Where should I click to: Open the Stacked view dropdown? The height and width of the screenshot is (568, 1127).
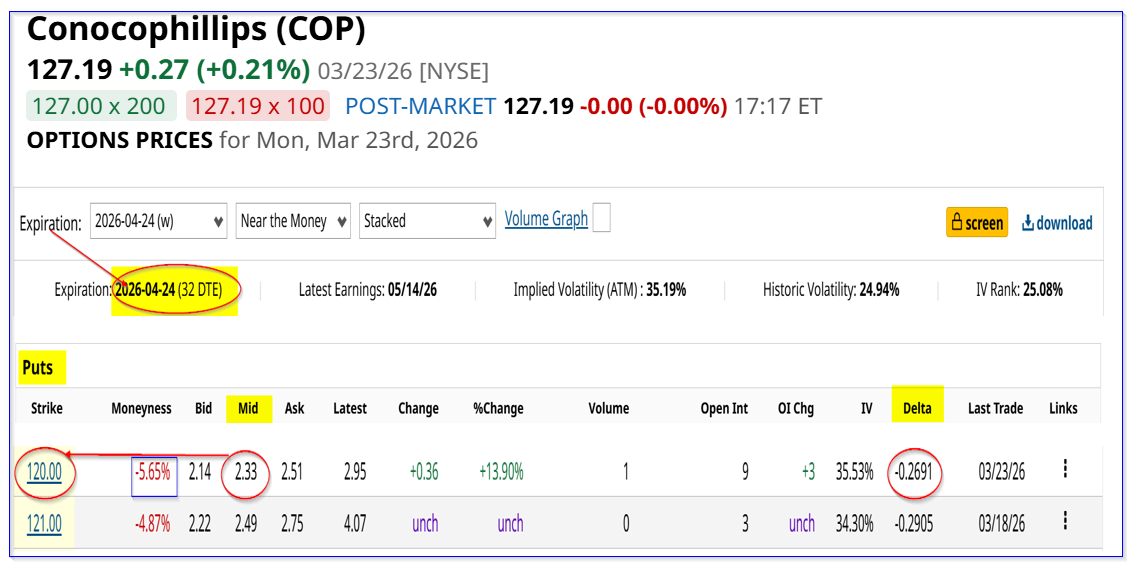pos(428,221)
